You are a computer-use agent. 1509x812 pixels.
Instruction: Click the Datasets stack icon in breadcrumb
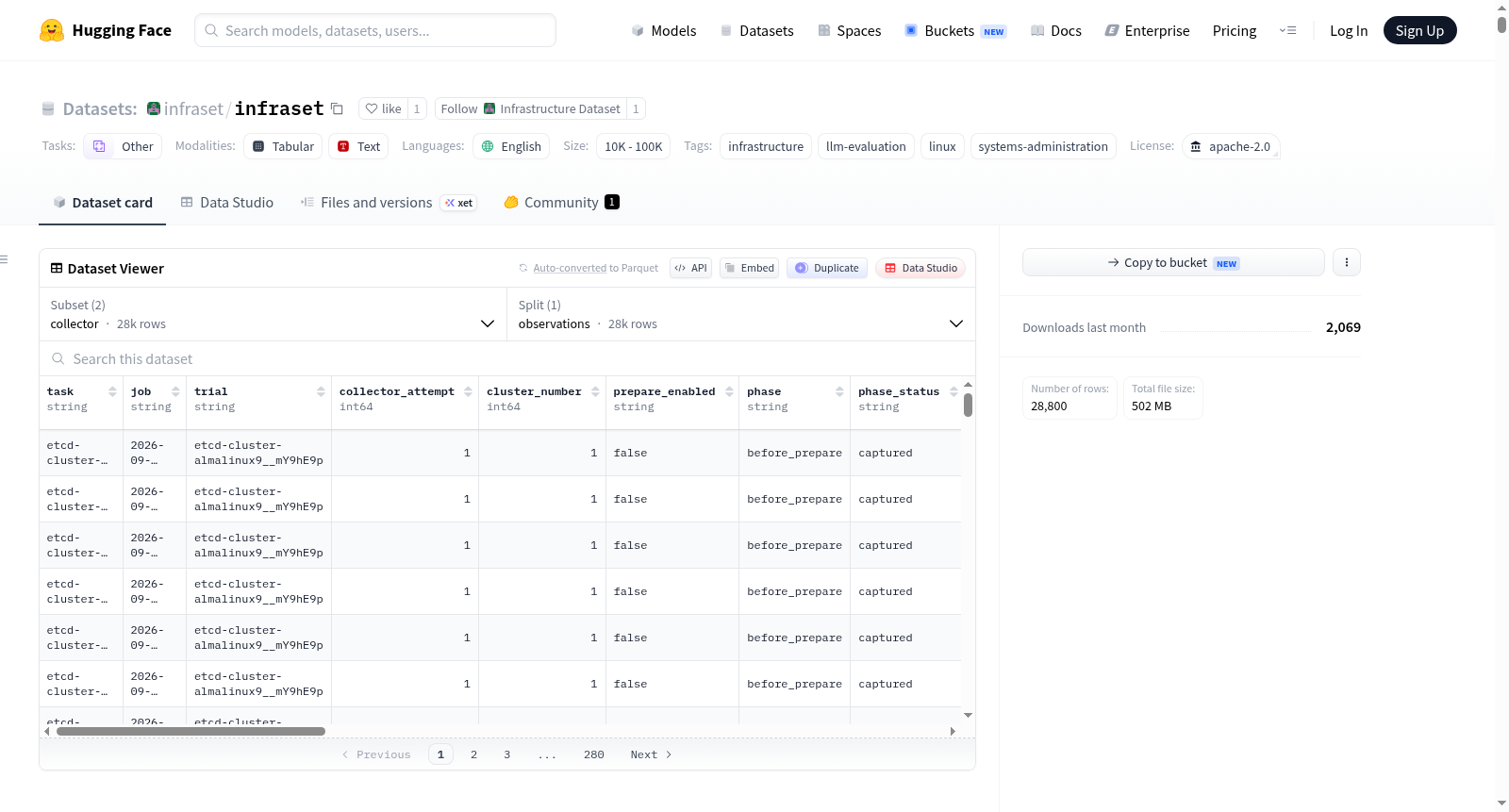point(48,109)
